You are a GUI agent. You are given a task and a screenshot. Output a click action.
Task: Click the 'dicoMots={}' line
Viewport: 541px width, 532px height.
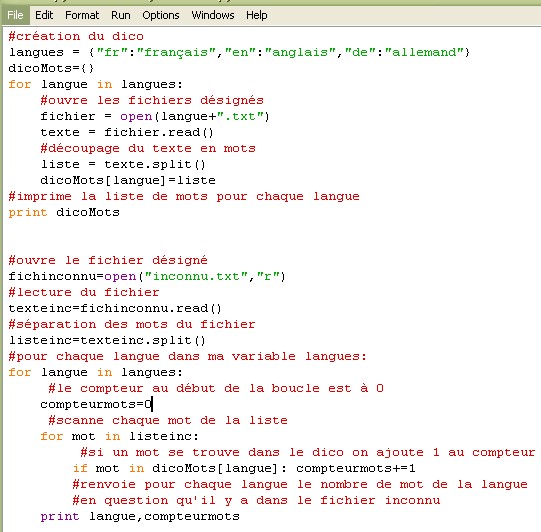tap(51, 68)
